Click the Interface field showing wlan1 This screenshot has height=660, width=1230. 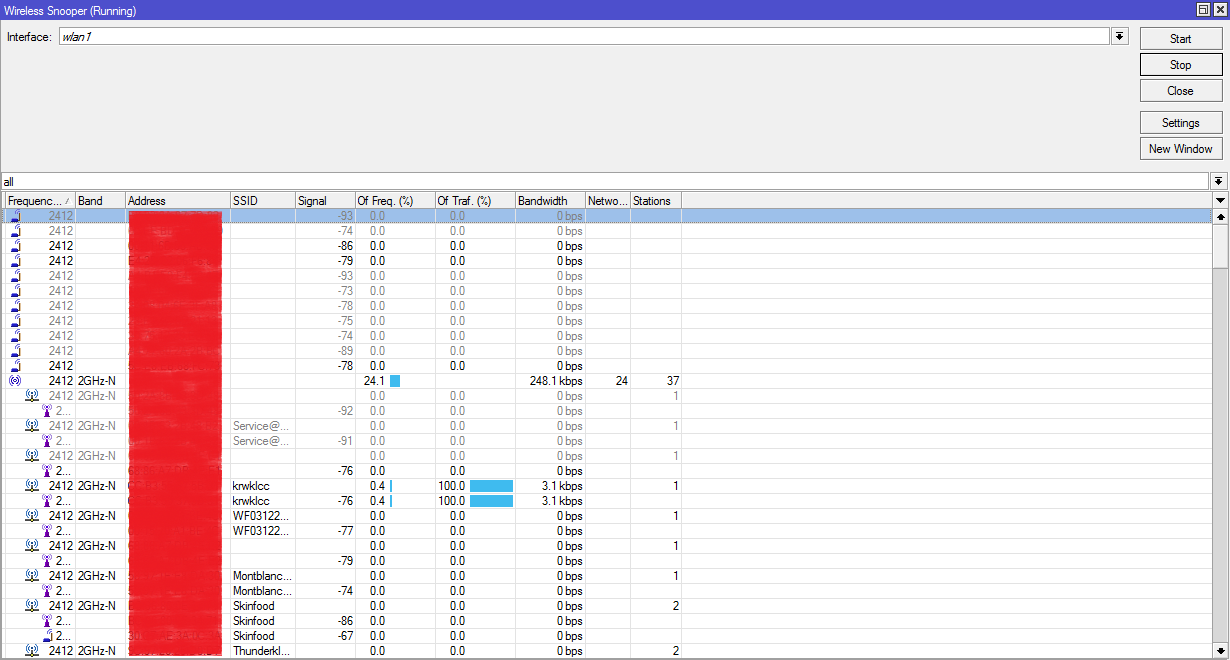(582, 36)
